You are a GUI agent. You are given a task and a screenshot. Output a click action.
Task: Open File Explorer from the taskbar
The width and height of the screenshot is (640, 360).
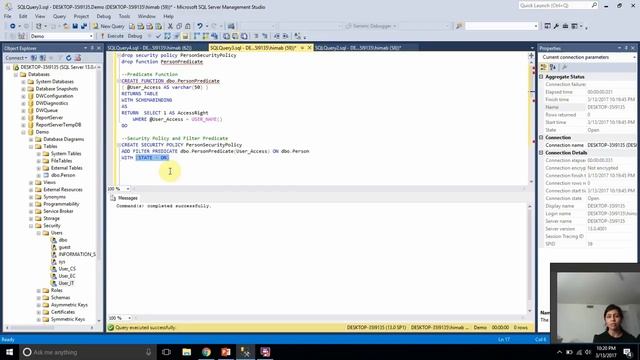pos(187,352)
